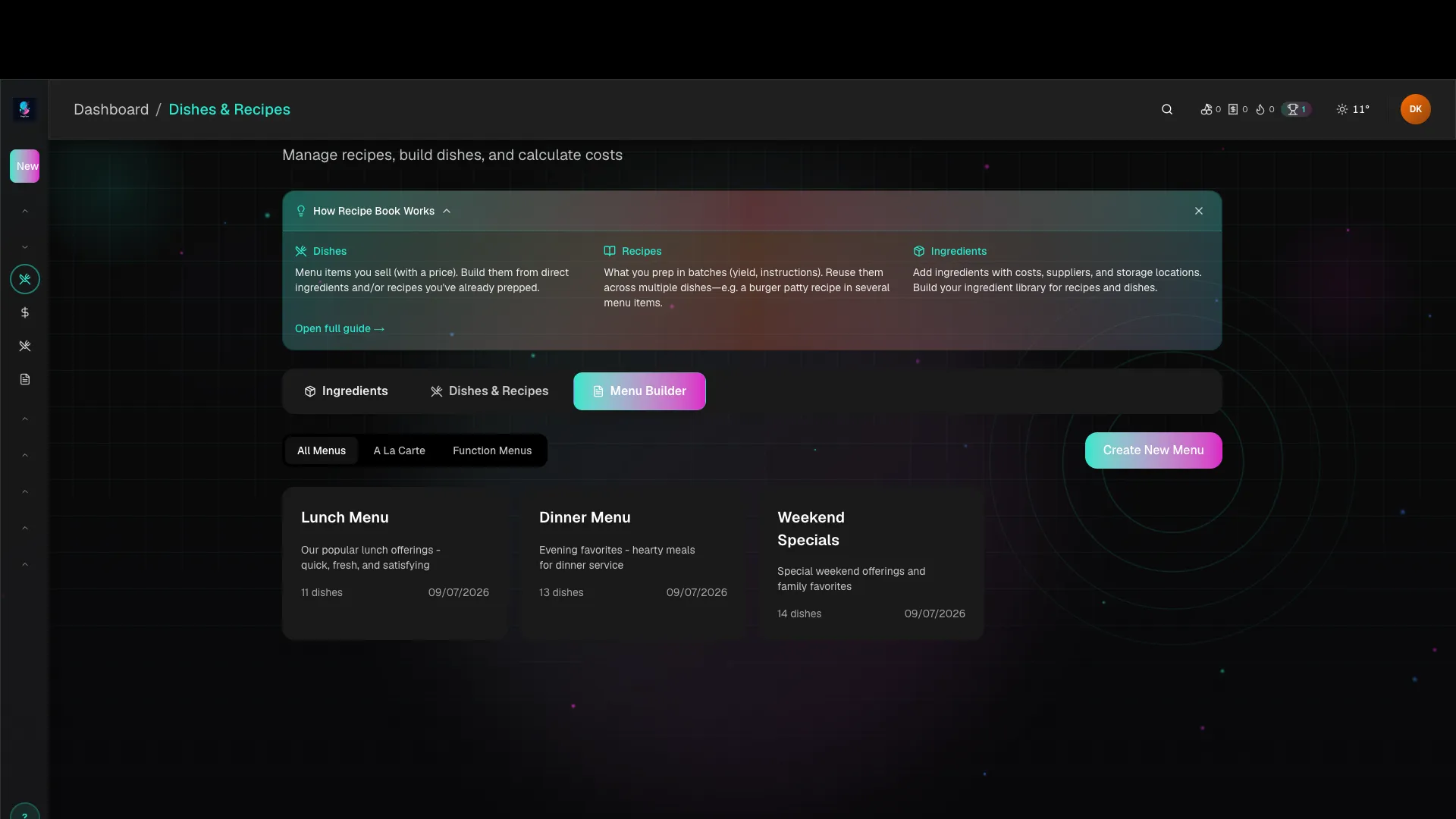Open the Lunch Menu card
Image resolution: width=1456 pixels, height=819 pixels.
[395, 563]
